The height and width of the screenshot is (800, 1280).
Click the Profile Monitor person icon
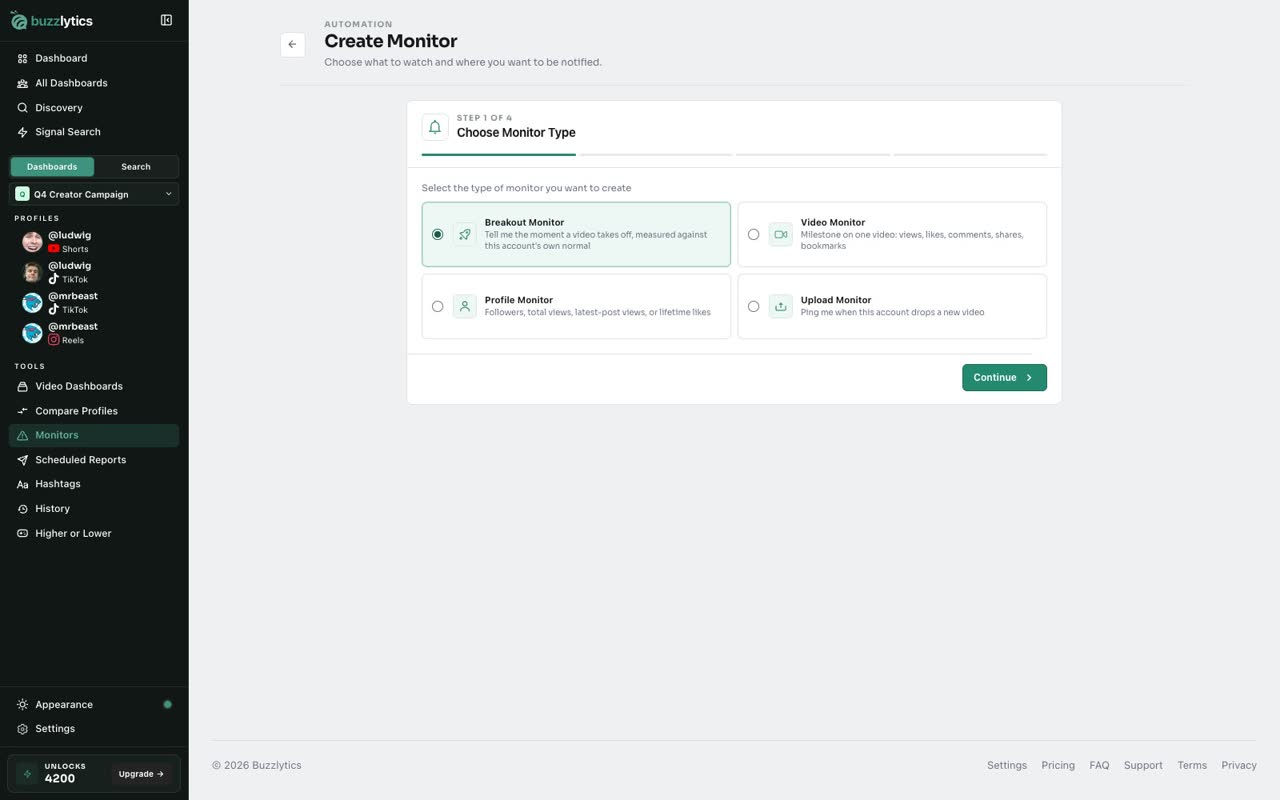tap(465, 307)
